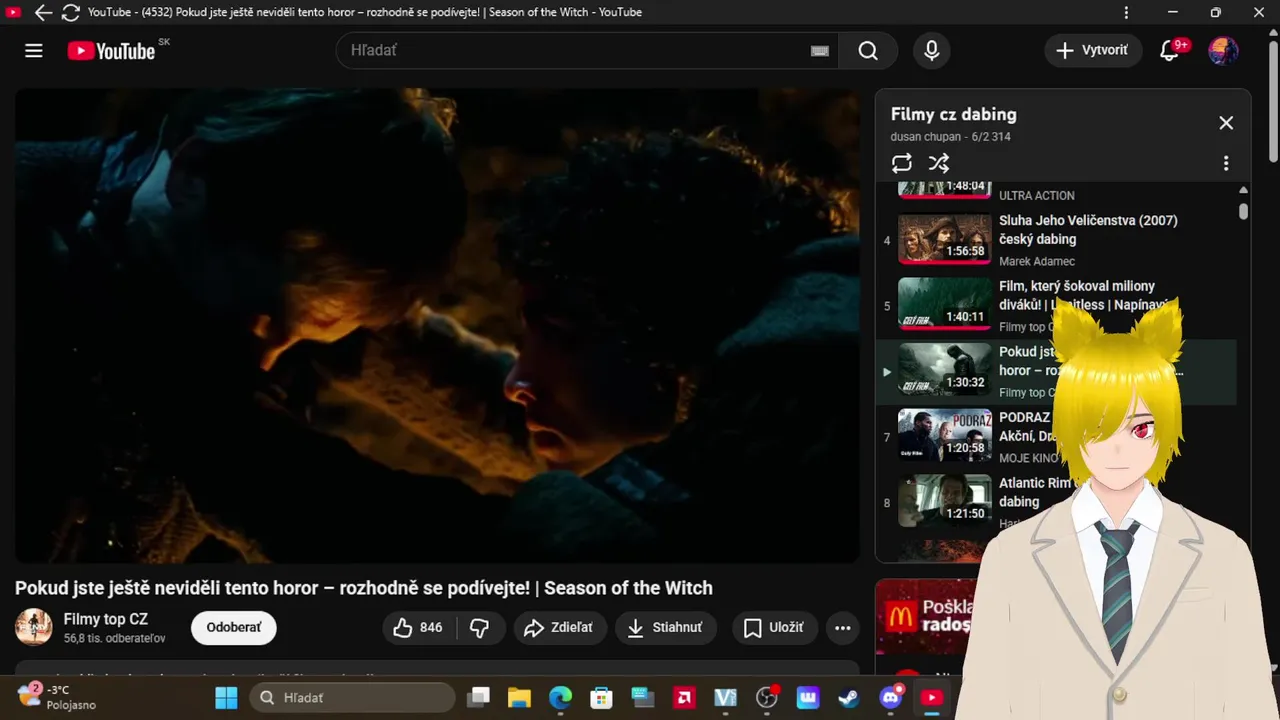The width and height of the screenshot is (1280, 720).
Task: Click the video player area
Action: click(x=437, y=325)
